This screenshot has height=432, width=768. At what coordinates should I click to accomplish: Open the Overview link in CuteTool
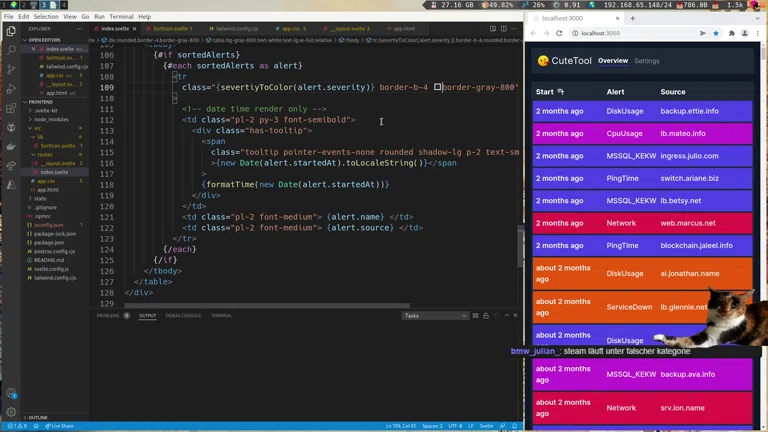click(x=613, y=61)
